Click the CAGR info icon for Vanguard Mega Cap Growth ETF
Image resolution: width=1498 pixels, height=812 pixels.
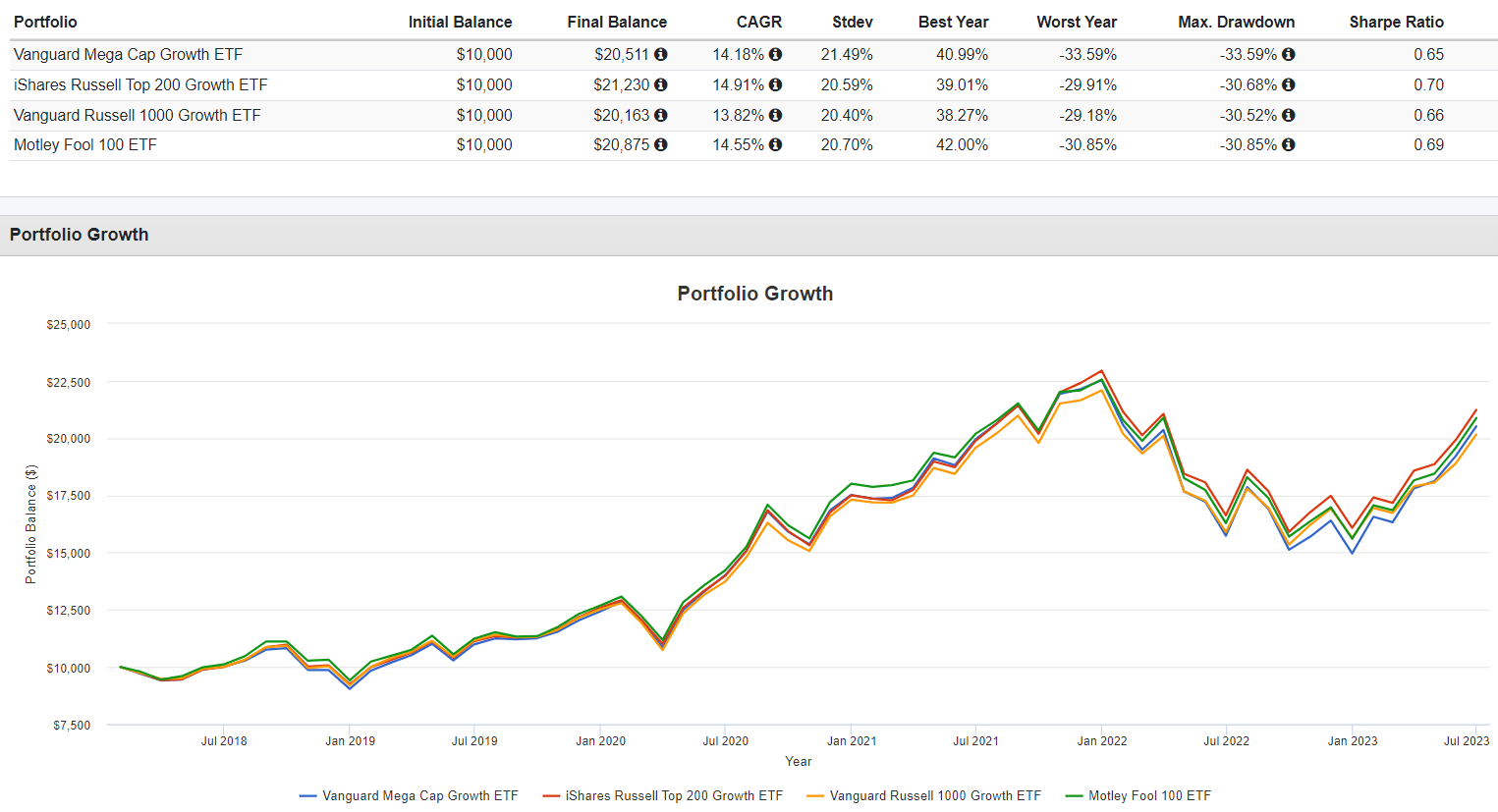click(x=775, y=55)
